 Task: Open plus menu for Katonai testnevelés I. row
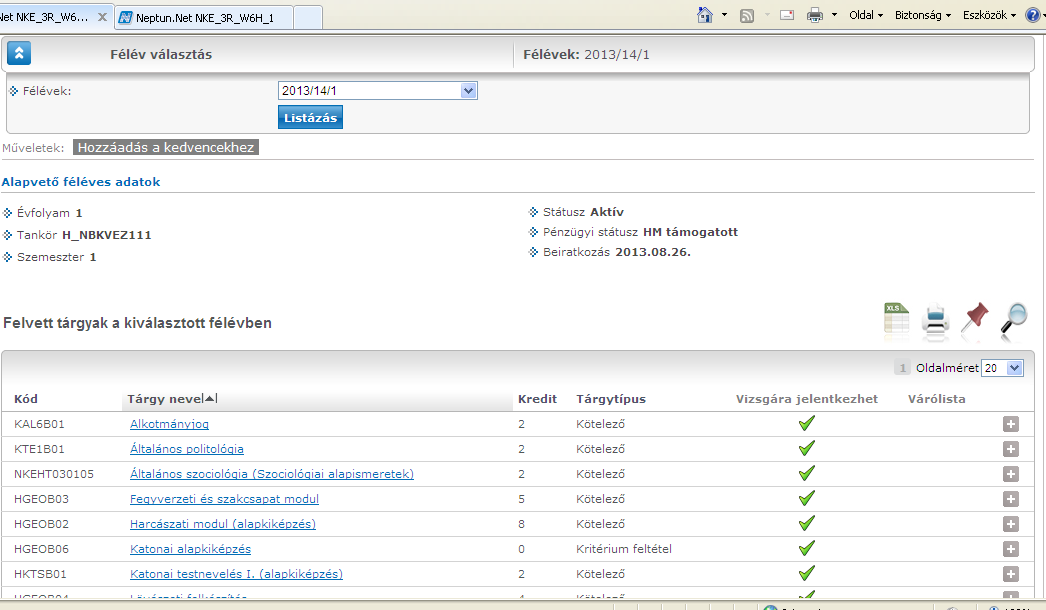[1011, 574]
